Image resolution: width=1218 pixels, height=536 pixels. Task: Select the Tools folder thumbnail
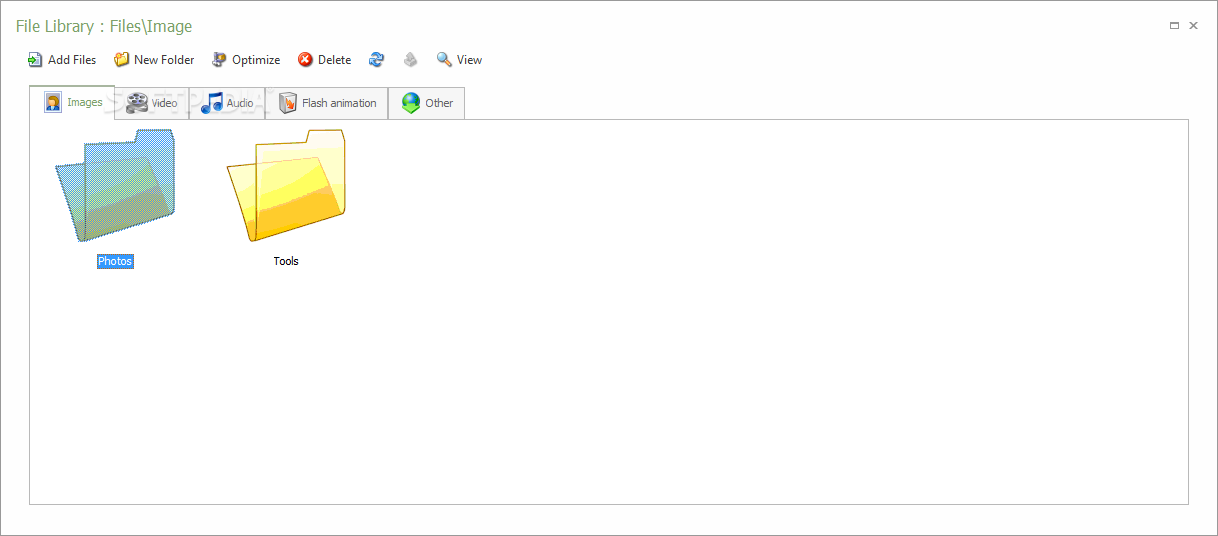tap(286, 186)
